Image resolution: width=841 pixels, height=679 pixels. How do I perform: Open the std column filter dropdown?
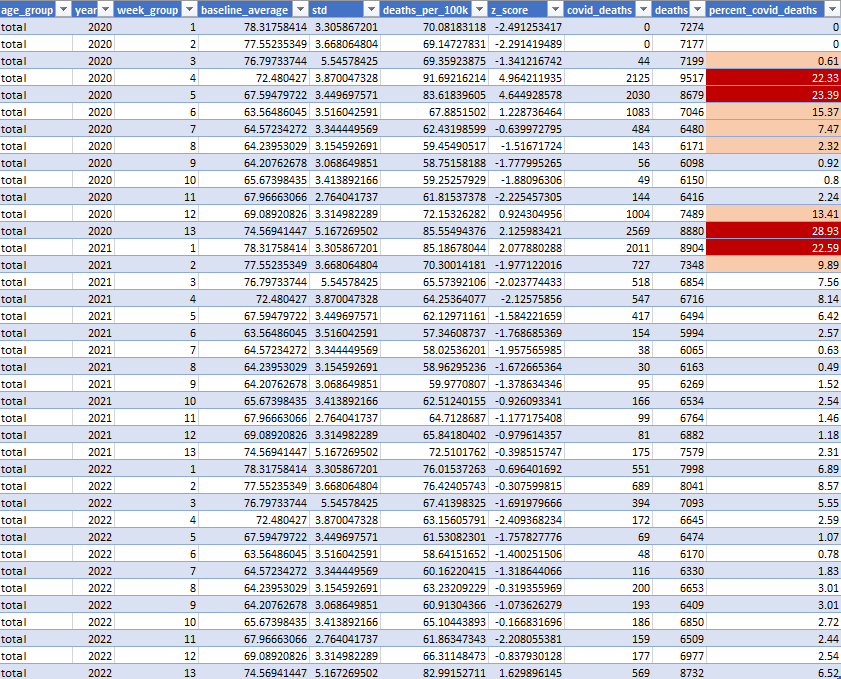pyautogui.click(x=372, y=10)
